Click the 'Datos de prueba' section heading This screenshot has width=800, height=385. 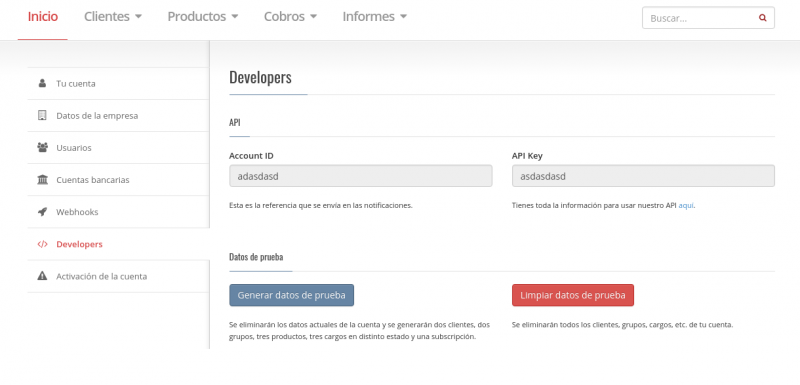click(x=256, y=256)
